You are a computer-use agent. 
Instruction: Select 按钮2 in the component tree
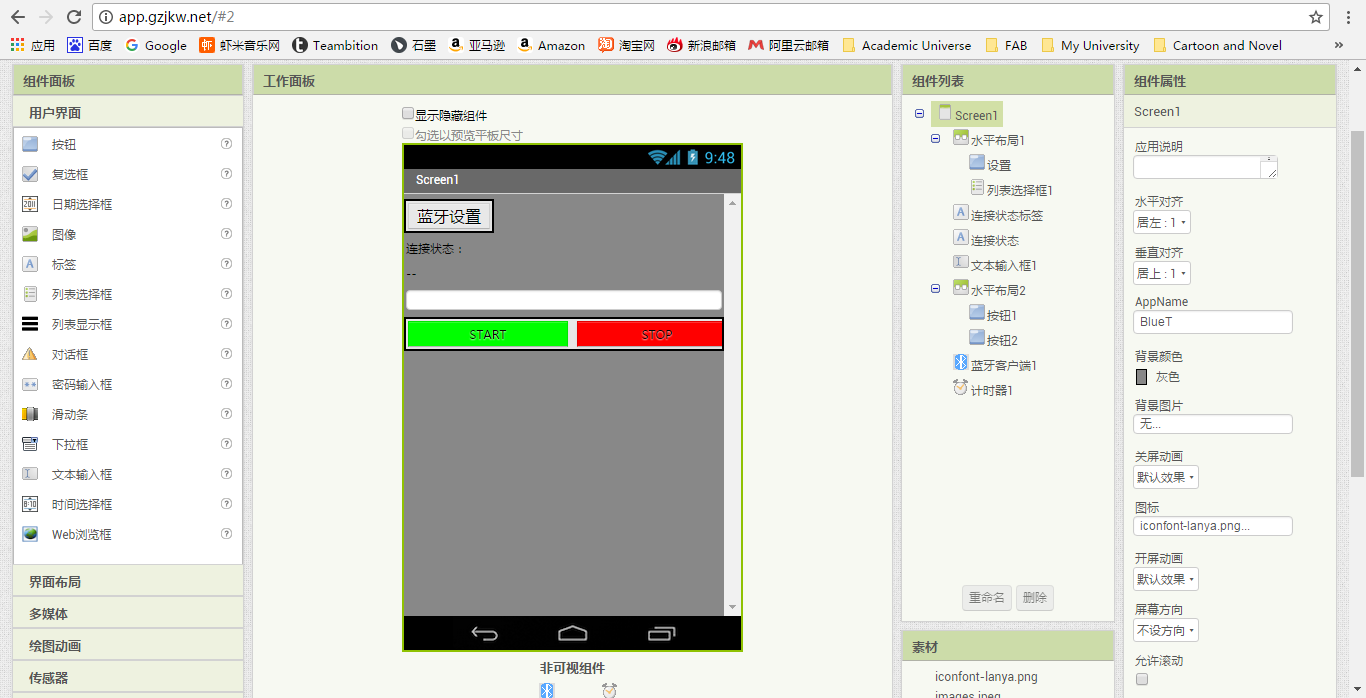point(1002,340)
